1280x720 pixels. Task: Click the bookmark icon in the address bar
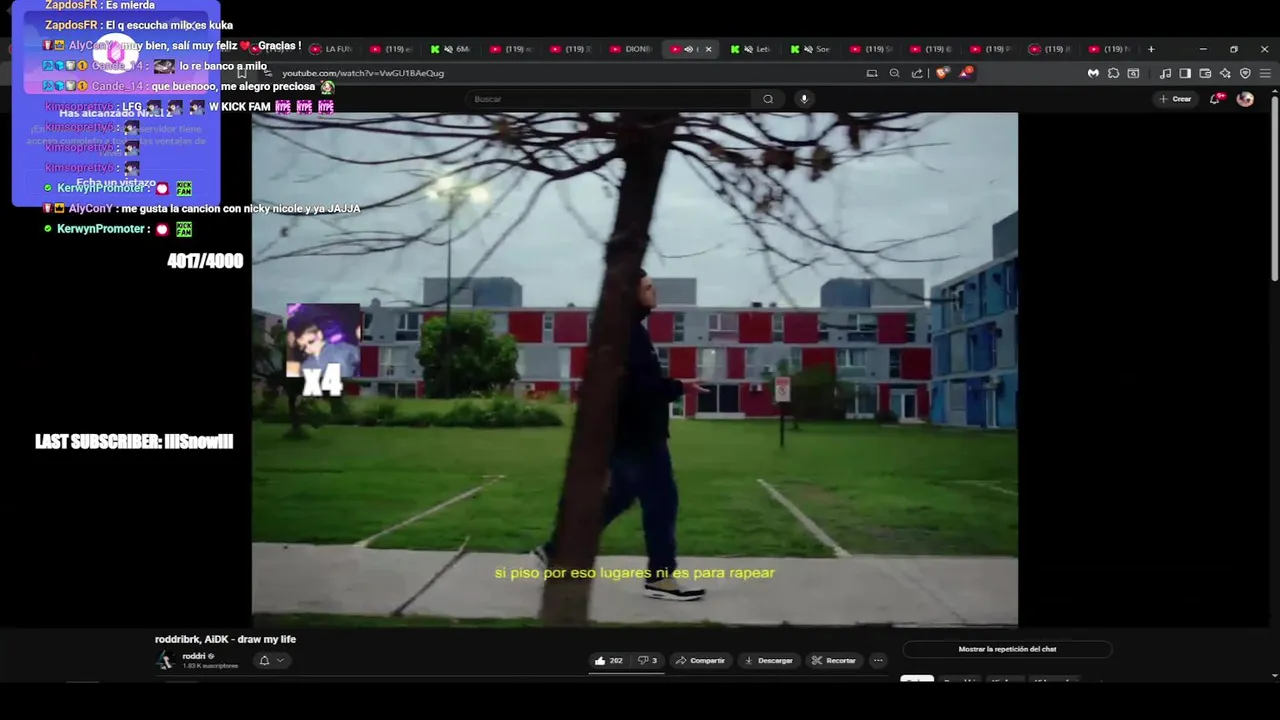pos(241,73)
